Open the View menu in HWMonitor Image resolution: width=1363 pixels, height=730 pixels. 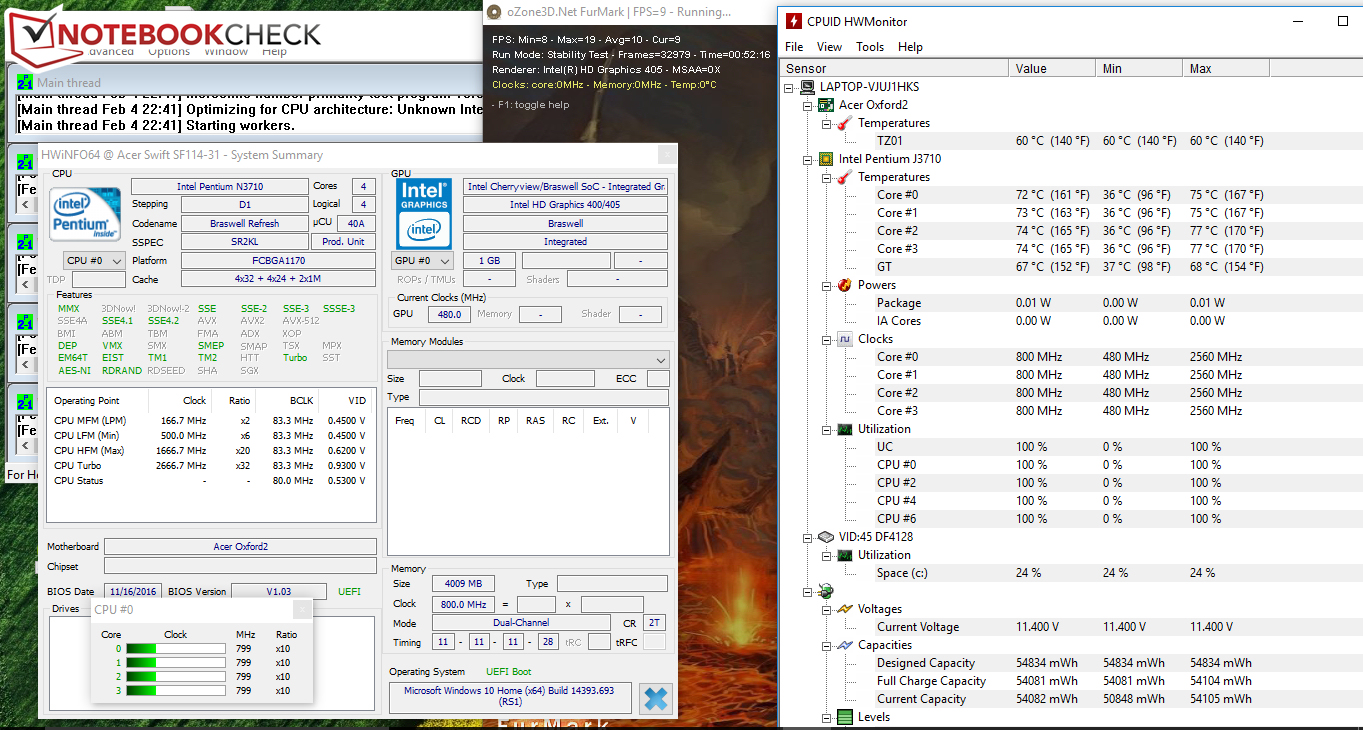tap(829, 47)
